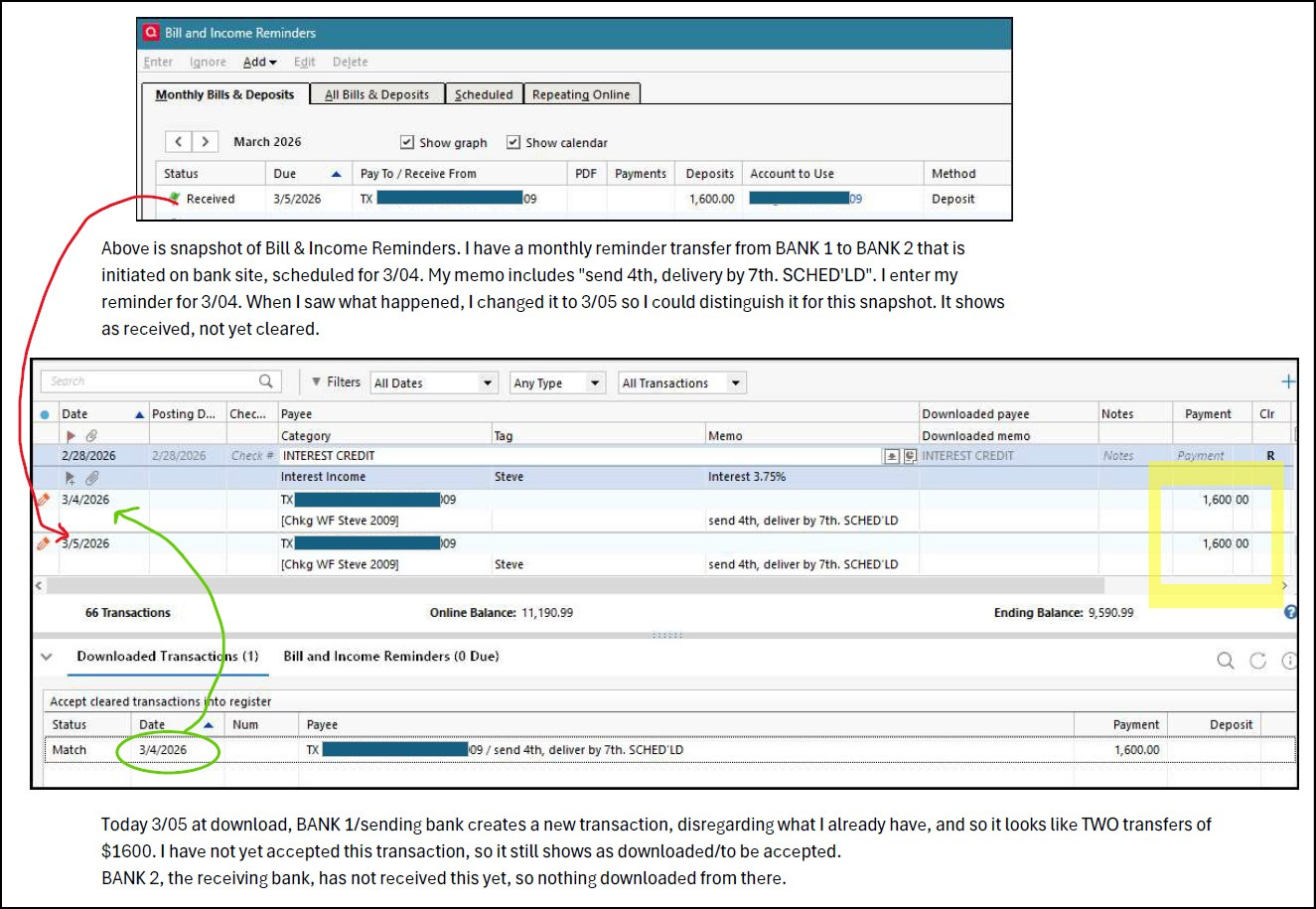The height and width of the screenshot is (909, 1316).
Task: Switch to Monthly Bills & Deposits tab
Action: 224,94
